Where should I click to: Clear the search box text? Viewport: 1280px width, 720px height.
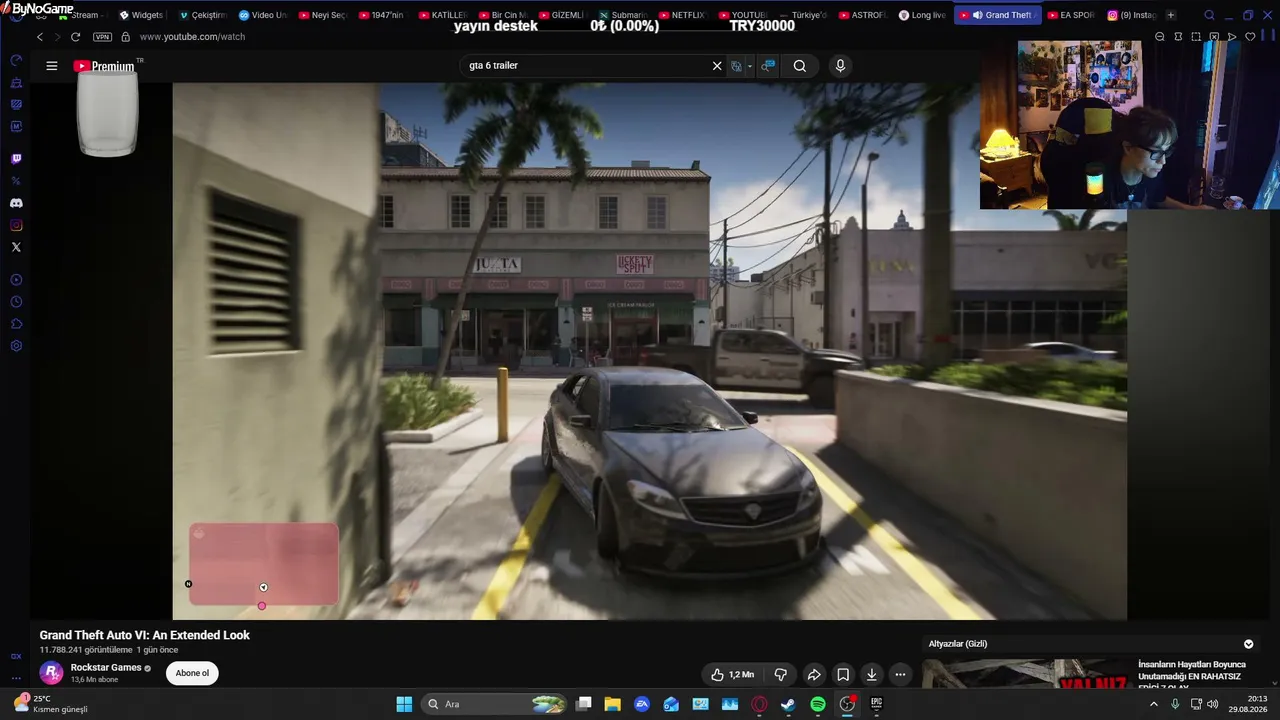click(x=717, y=66)
